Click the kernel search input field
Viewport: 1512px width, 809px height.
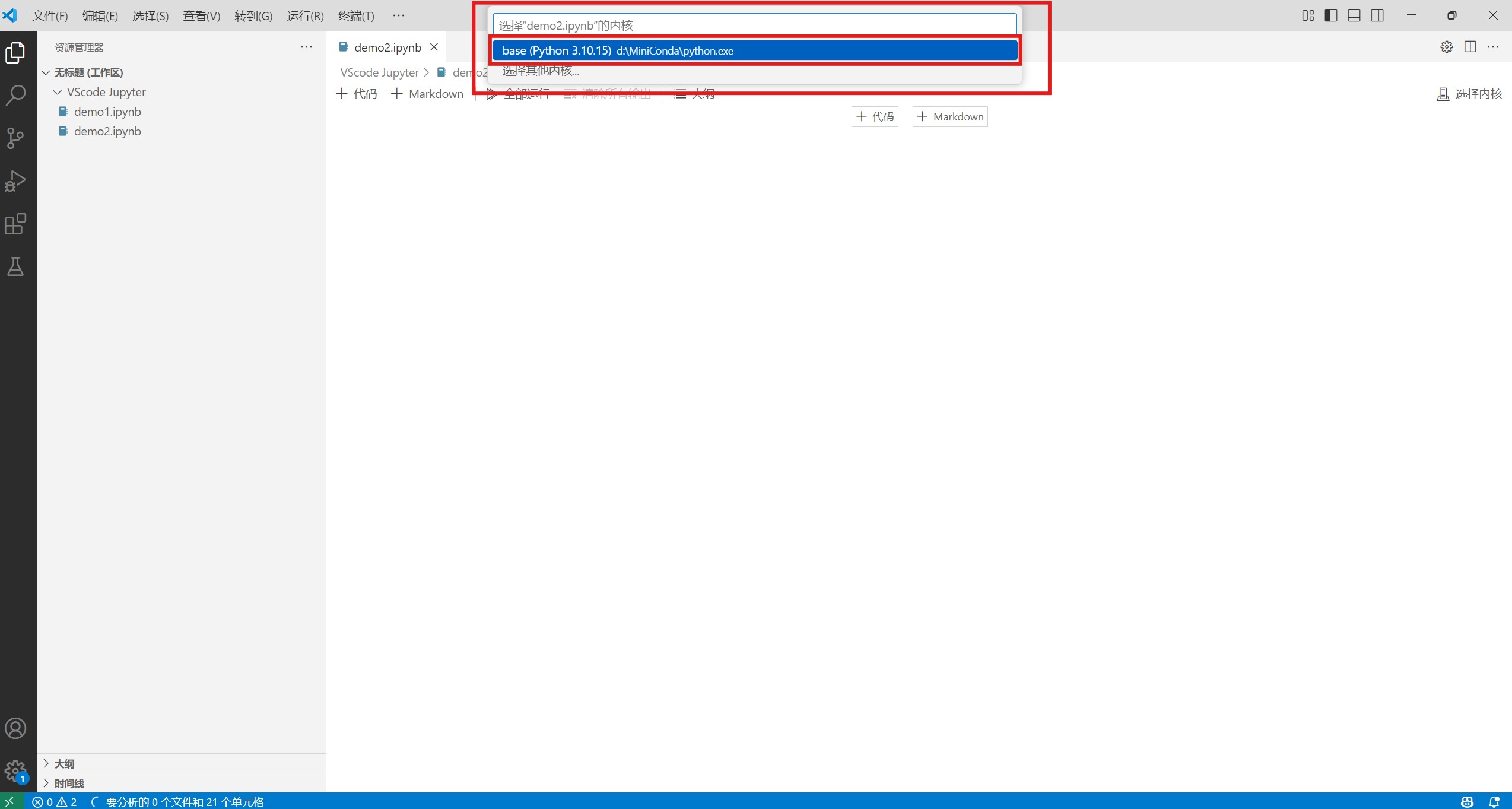pos(754,25)
